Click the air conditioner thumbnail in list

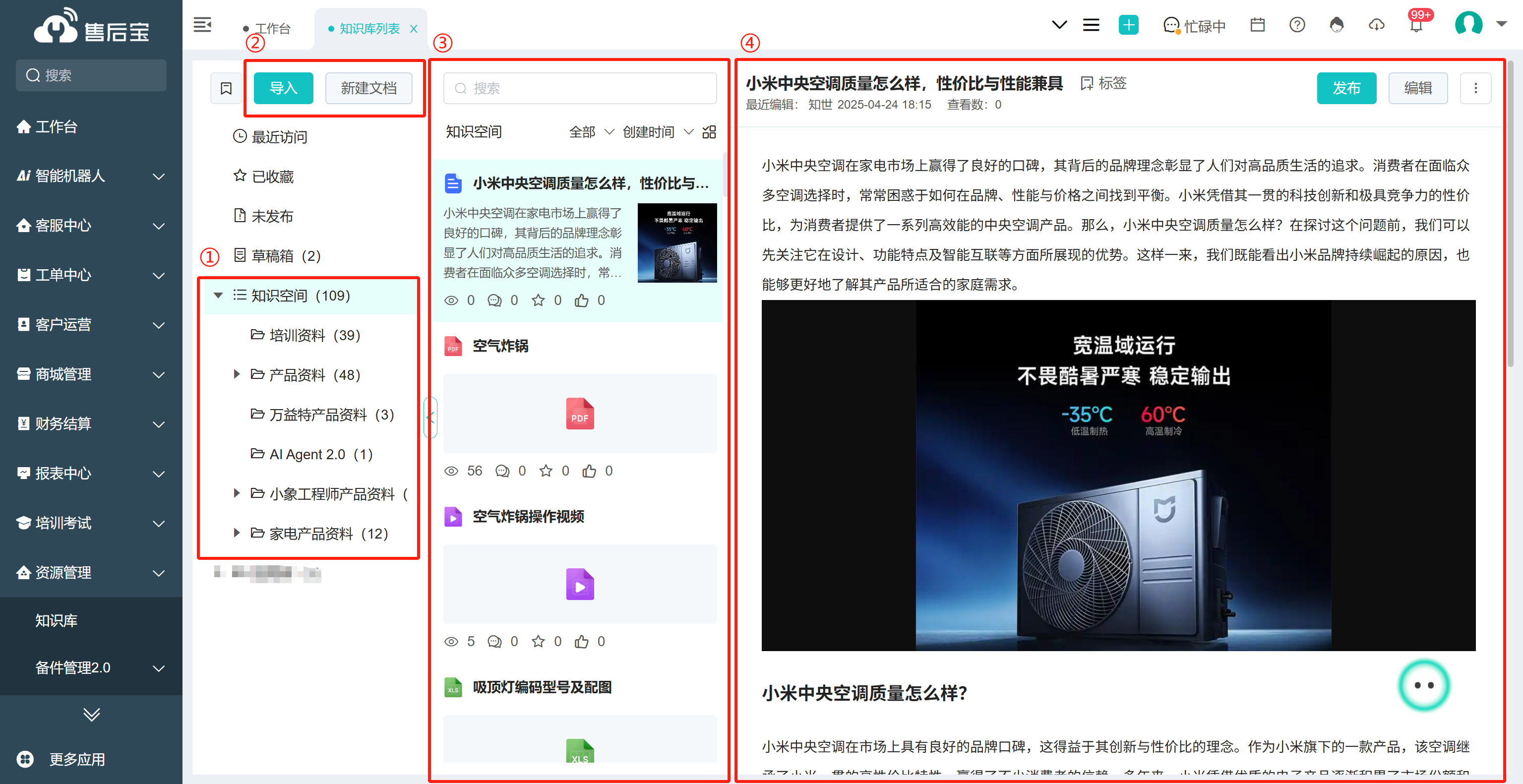pos(677,242)
